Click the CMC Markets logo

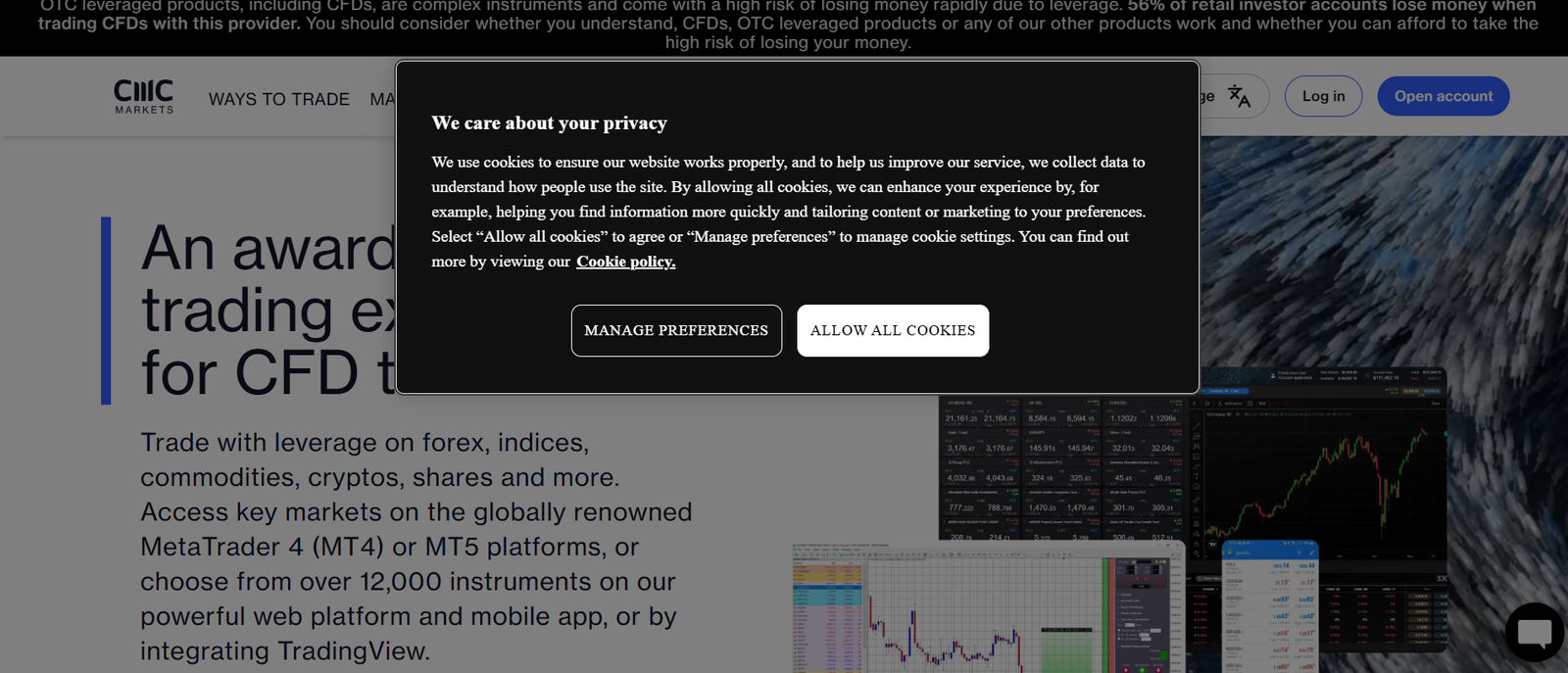click(x=143, y=97)
